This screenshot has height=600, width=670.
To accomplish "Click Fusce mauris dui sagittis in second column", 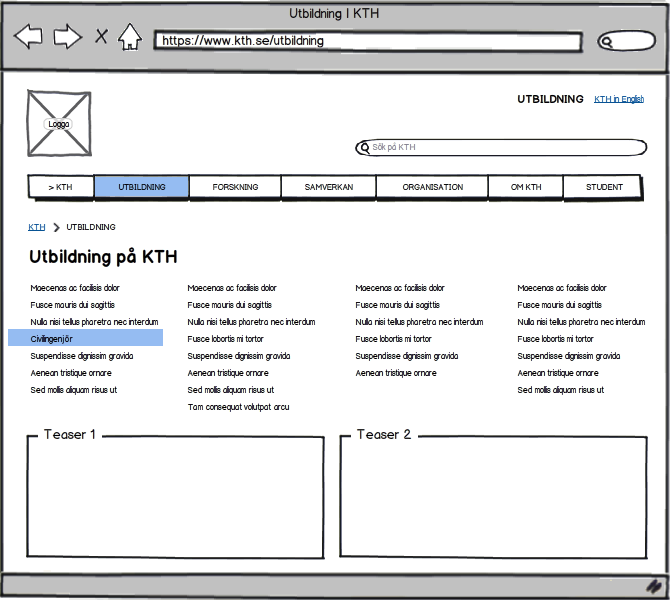I will (x=229, y=305).
